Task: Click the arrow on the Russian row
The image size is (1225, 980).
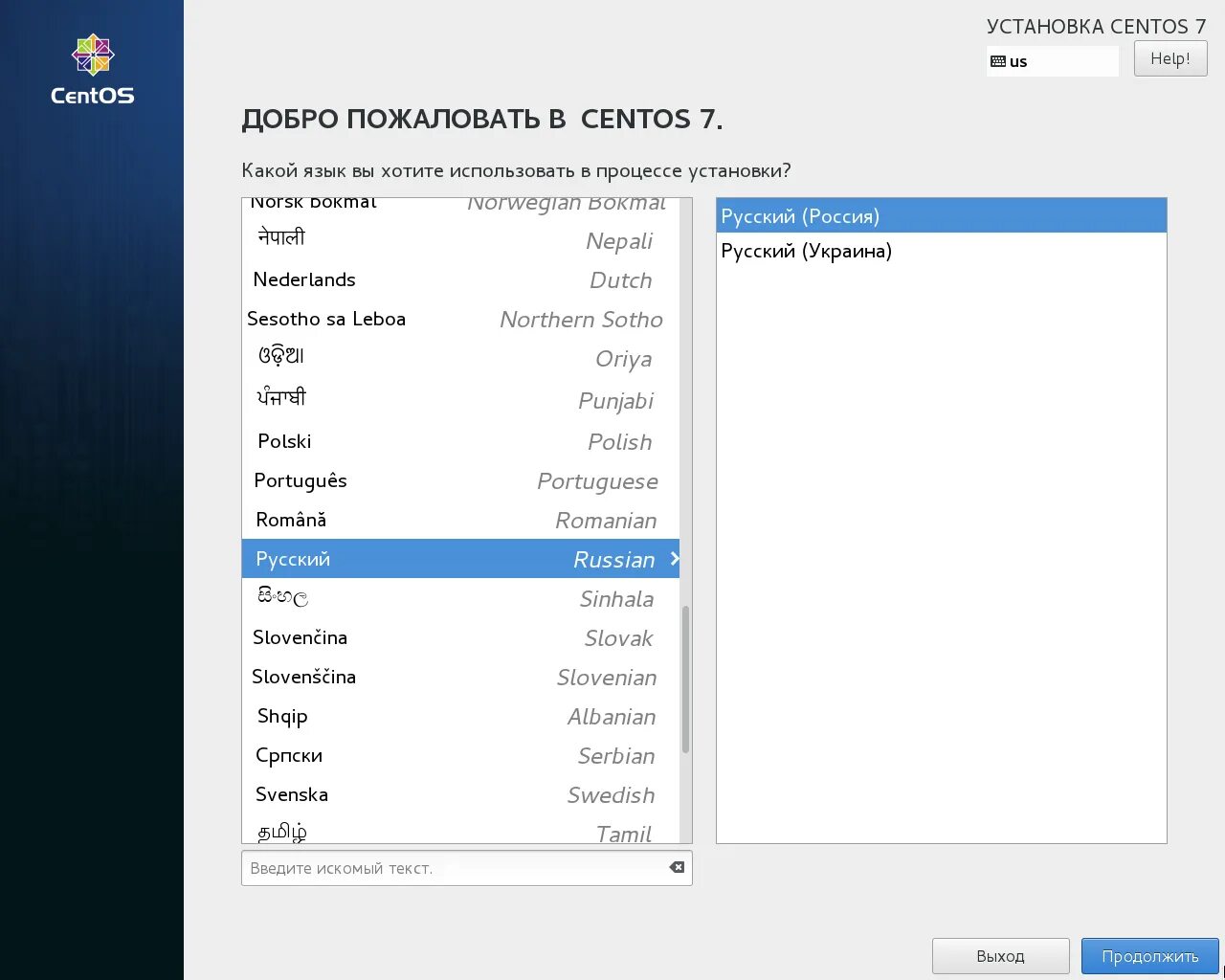Action: 675,558
